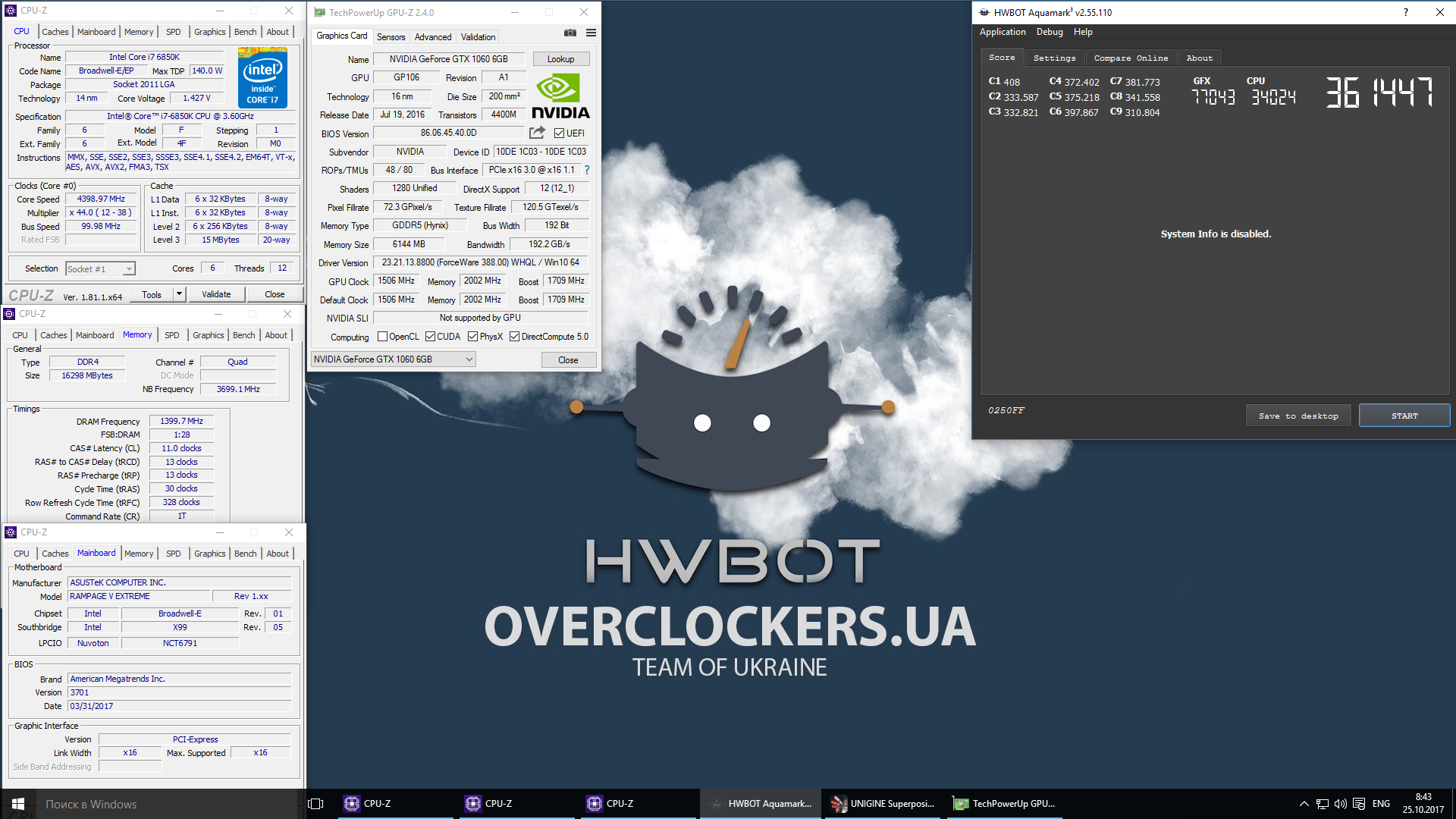Image resolution: width=1456 pixels, height=819 pixels.
Task: Click Save to desktop in Aquamark
Action: [1298, 416]
